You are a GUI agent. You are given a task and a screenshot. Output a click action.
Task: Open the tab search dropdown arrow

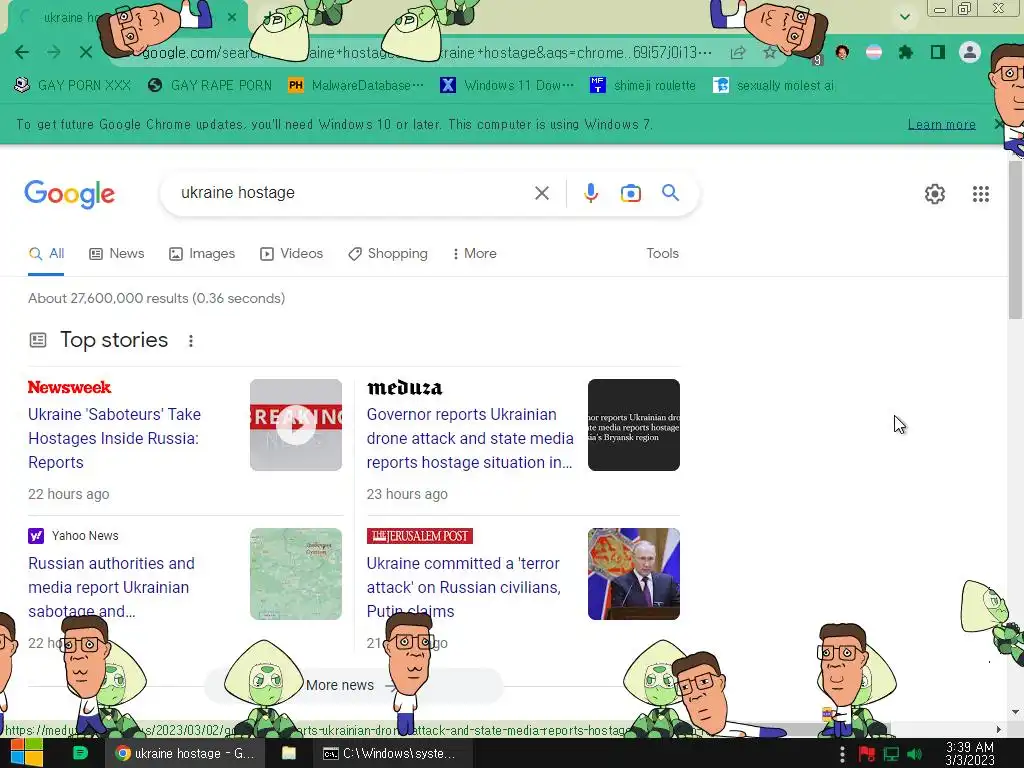coord(904,16)
